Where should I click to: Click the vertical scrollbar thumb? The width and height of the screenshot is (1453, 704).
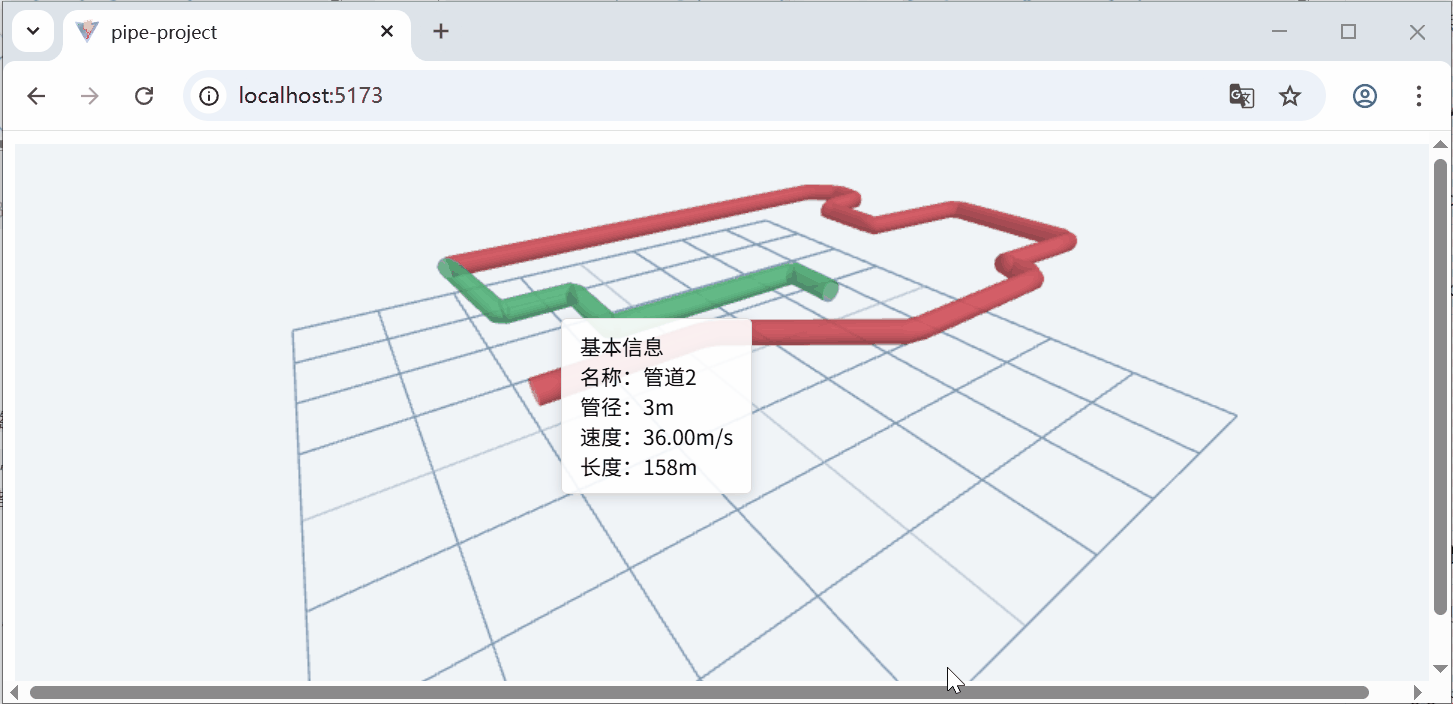1440,386
